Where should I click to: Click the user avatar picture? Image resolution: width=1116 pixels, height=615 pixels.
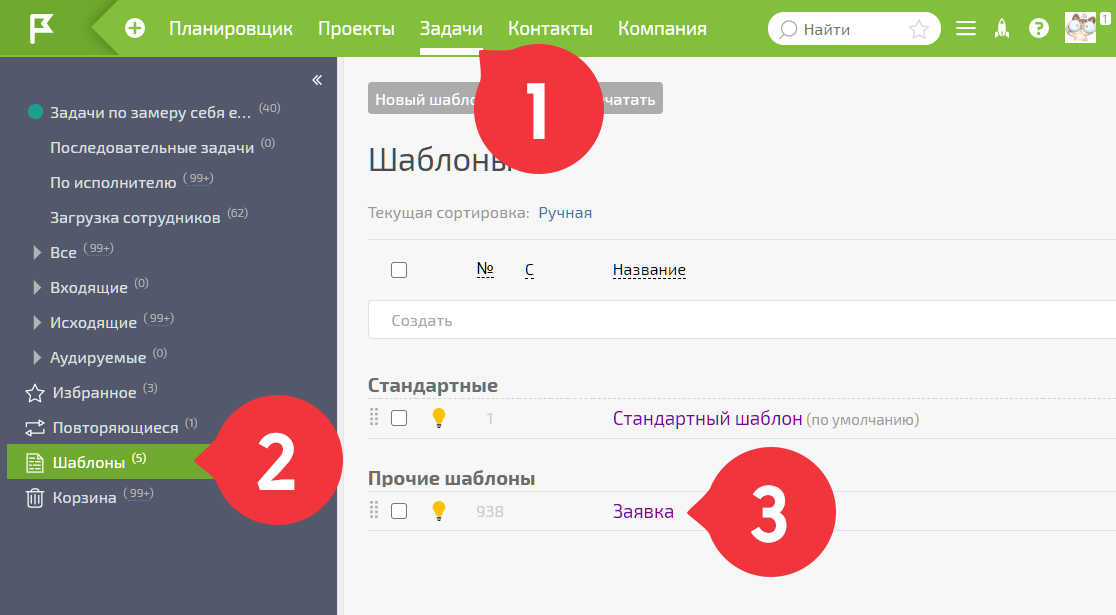[x=1080, y=28]
